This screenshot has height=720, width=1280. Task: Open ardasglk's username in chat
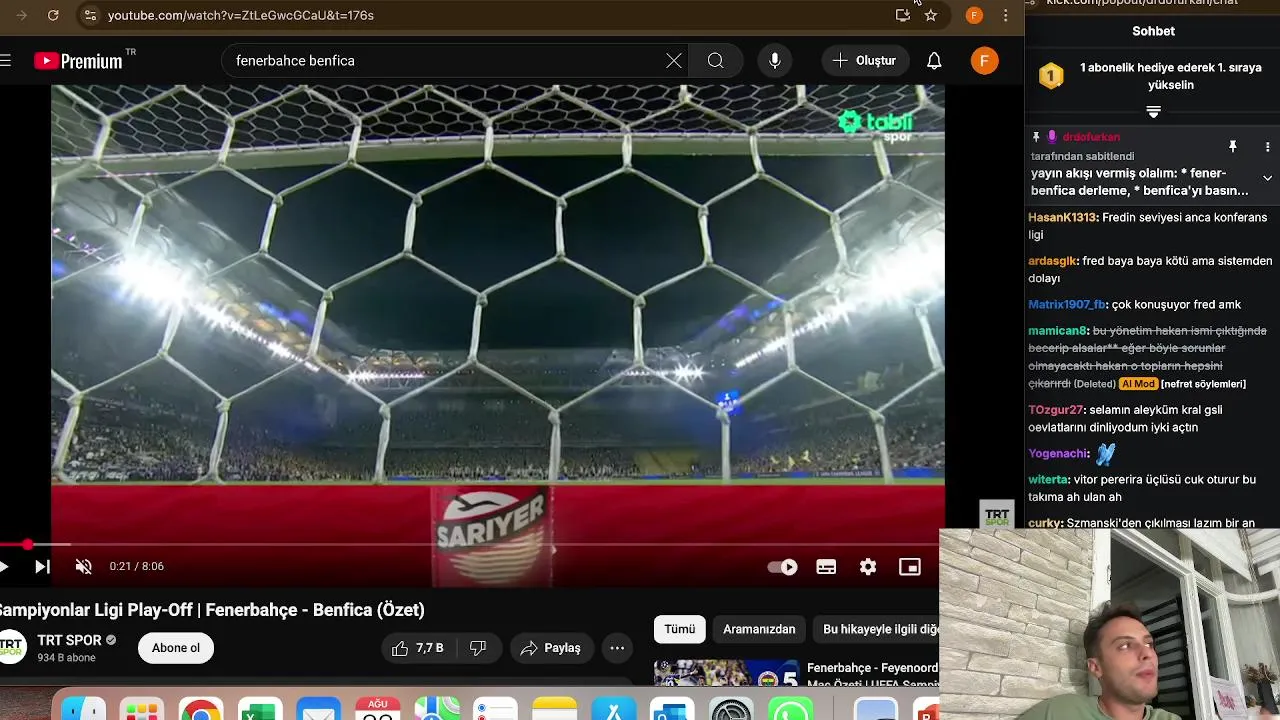click(1053, 261)
